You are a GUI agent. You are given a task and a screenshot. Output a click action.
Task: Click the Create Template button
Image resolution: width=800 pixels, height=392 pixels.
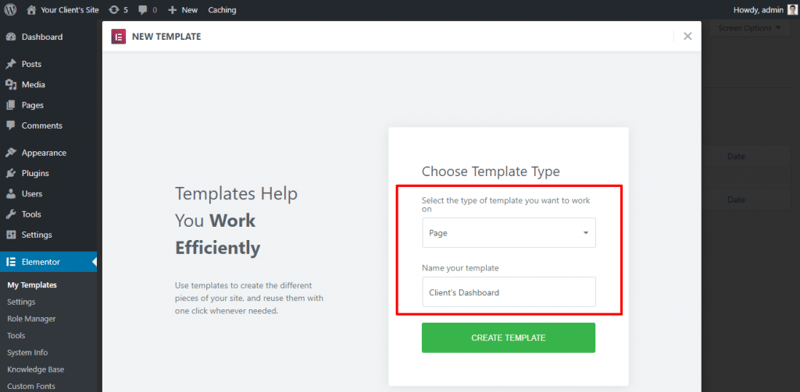pos(508,337)
